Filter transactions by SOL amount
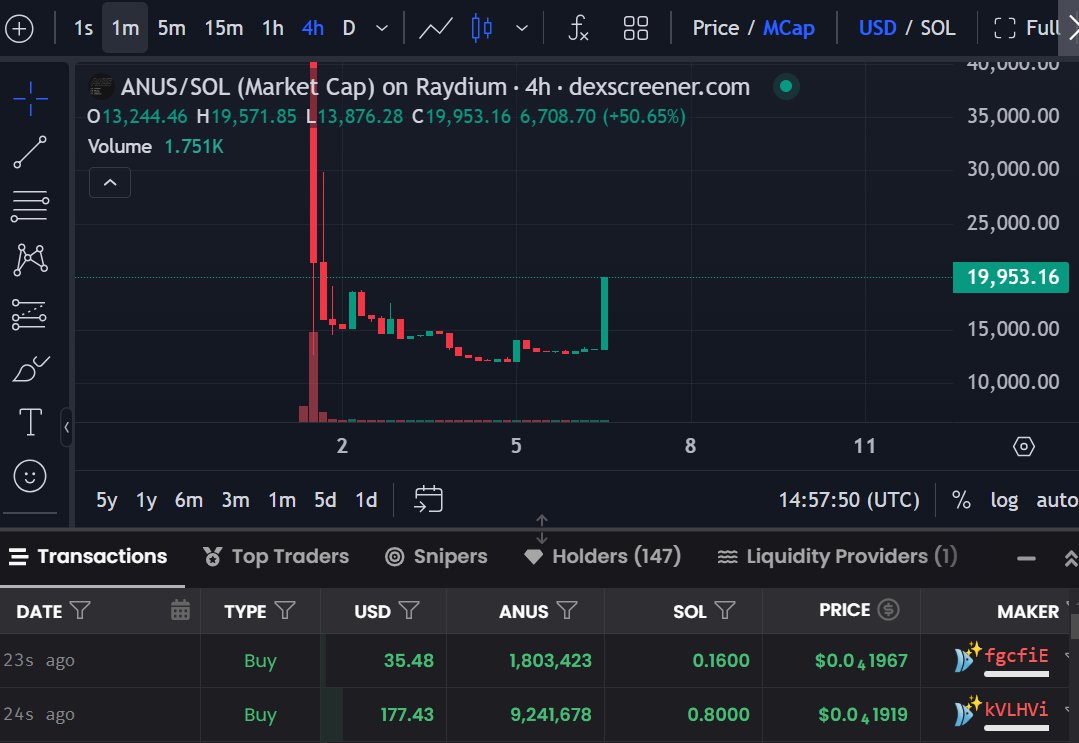Screen dimensions: 1079x743 (x=725, y=610)
